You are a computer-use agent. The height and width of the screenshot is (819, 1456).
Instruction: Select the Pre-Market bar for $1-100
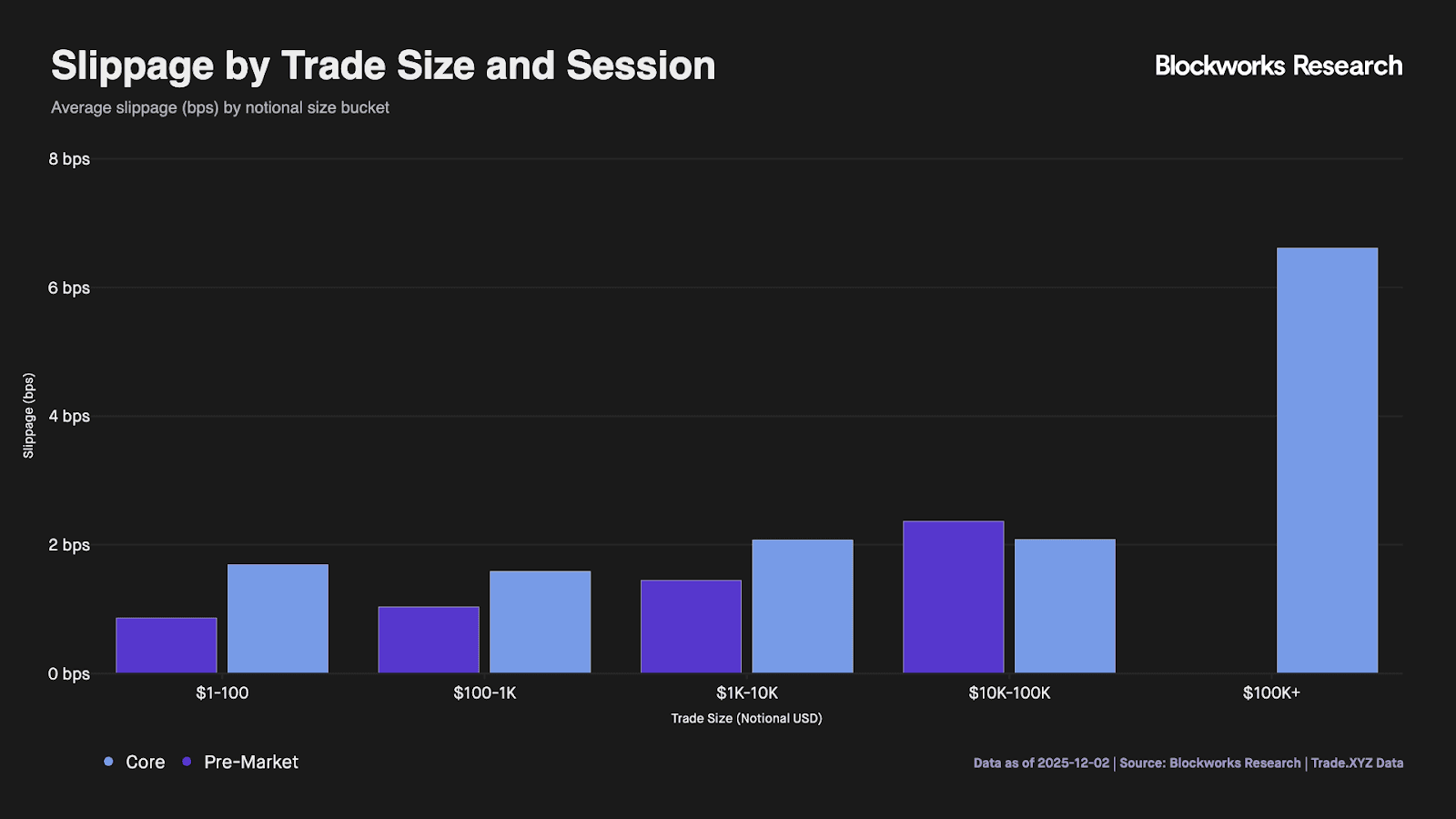pyautogui.click(x=167, y=645)
